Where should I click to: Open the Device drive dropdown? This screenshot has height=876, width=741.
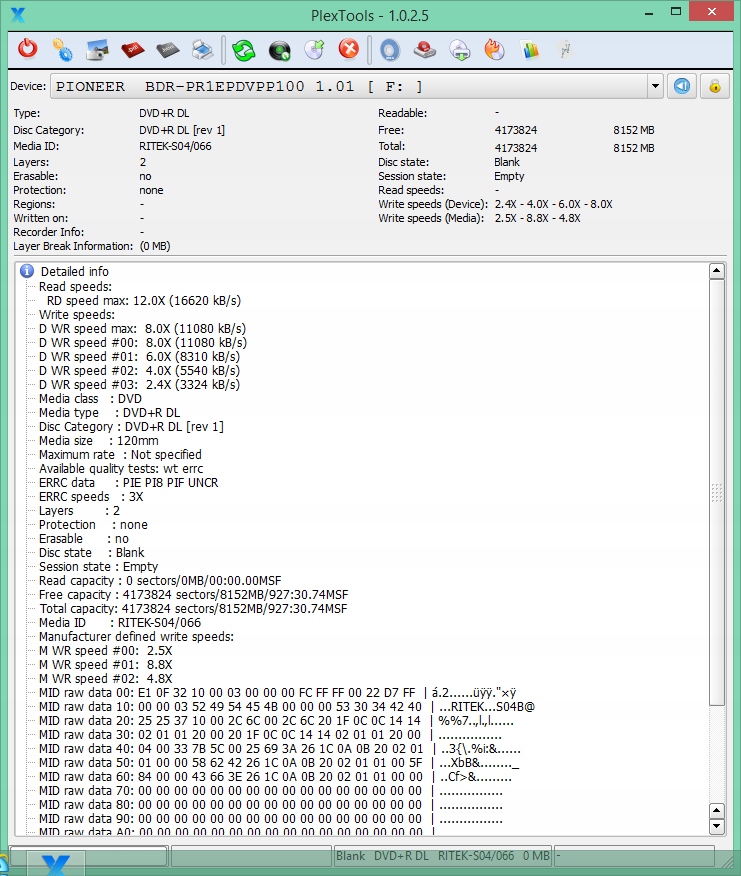655,86
